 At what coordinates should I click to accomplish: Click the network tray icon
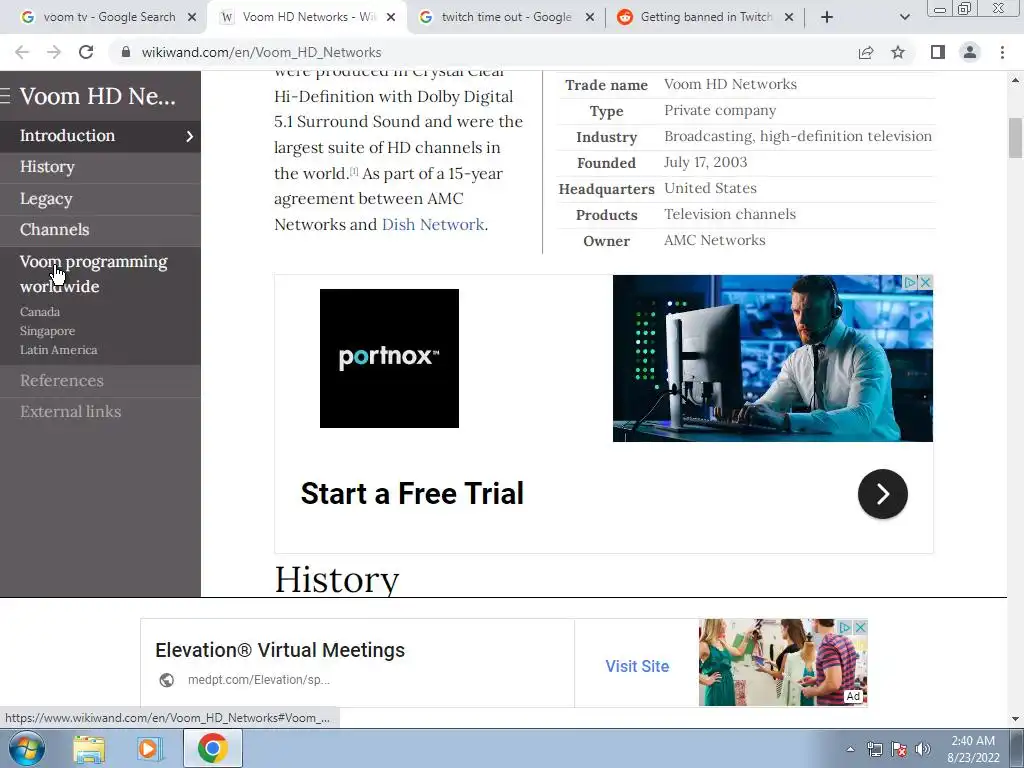tap(874, 749)
